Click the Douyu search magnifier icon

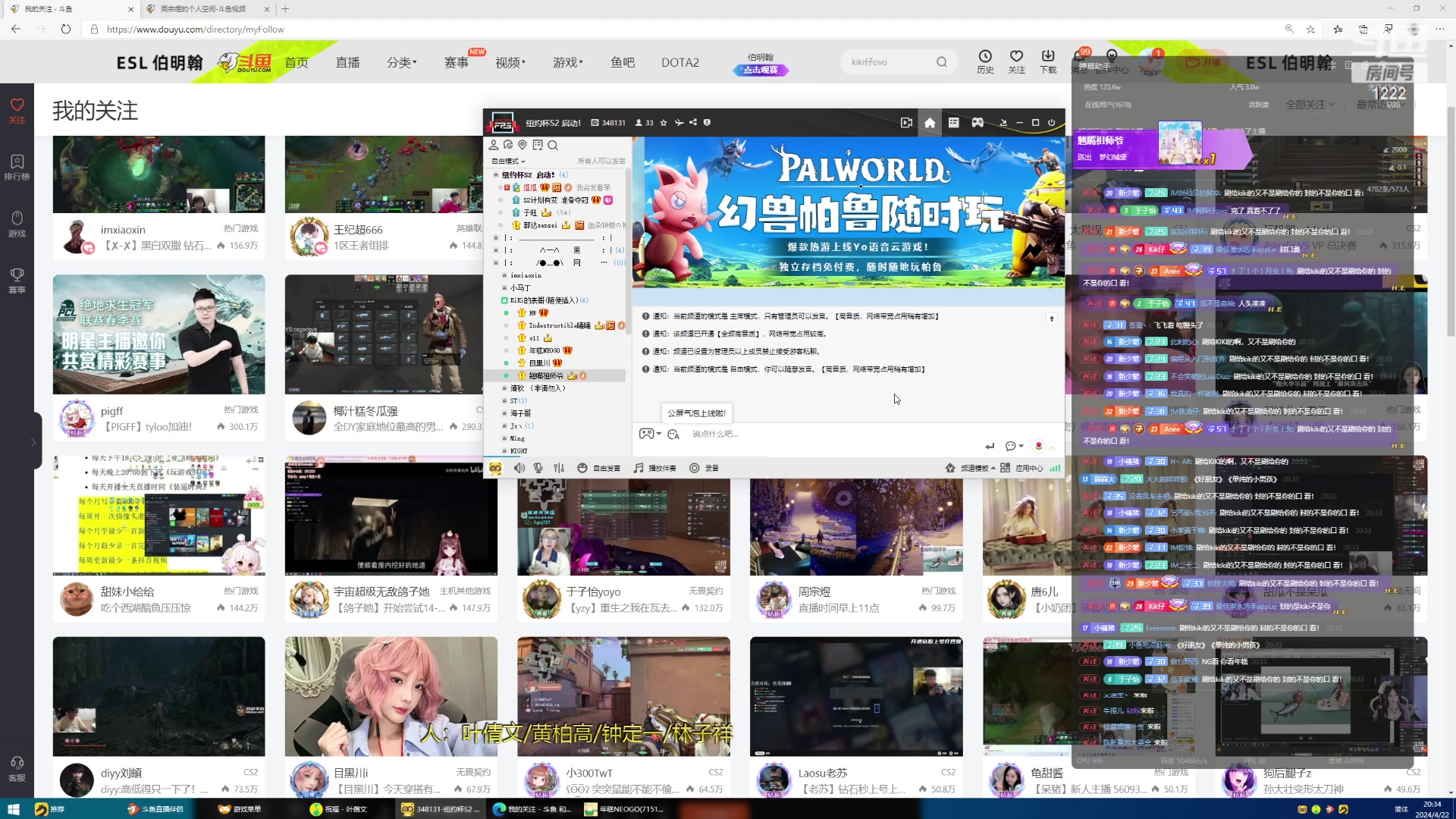(942, 62)
